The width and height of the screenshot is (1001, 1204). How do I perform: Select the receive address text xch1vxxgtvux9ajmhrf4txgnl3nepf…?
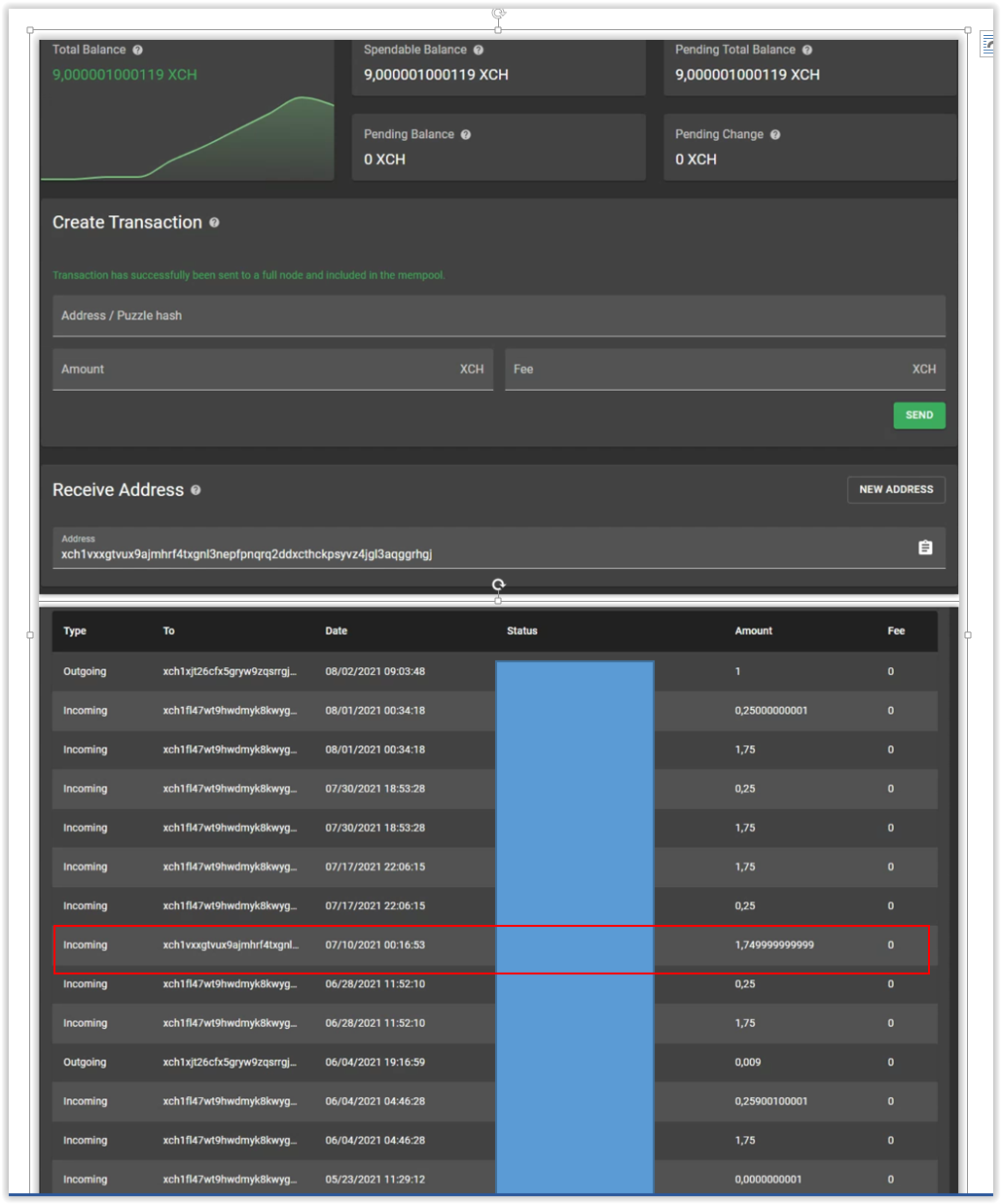tap(247, 554)
